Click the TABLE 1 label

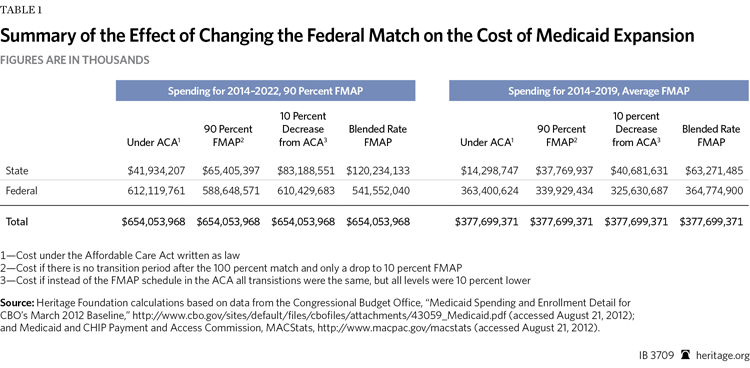tap(21, 11)
